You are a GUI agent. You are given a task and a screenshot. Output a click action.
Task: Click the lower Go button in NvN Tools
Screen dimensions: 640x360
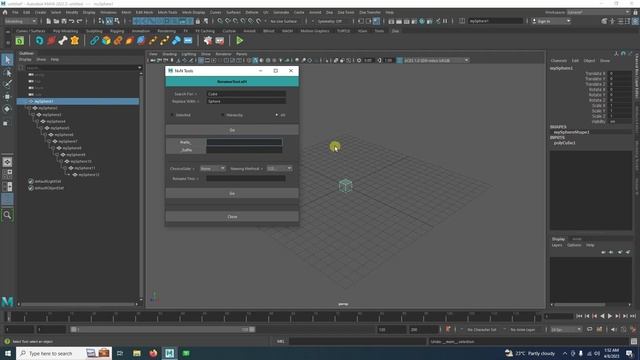[232, 193]
